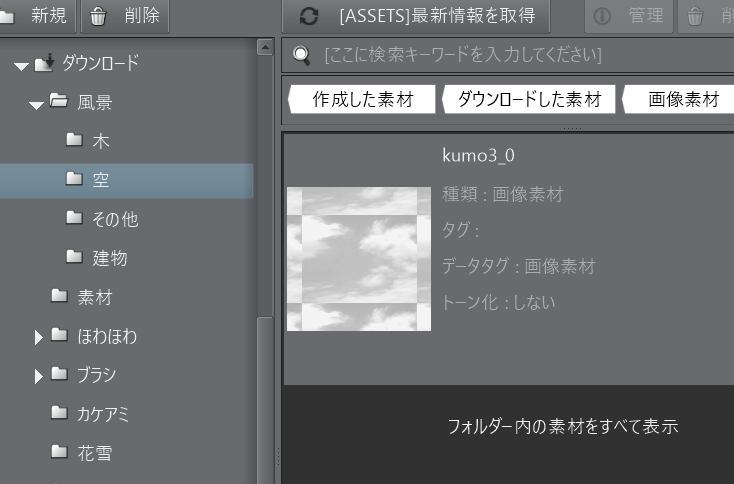
Task: Expand the ブラシ folder
Action: tap(38, 376)
